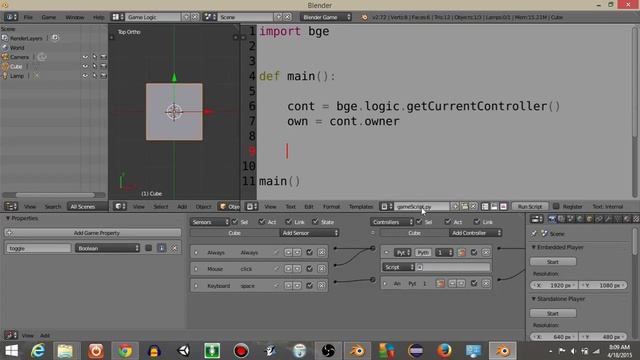The height and width of the screenshot is (360, 640).
Task: Open info editor type selector icon
Action: tap(11, 17)
